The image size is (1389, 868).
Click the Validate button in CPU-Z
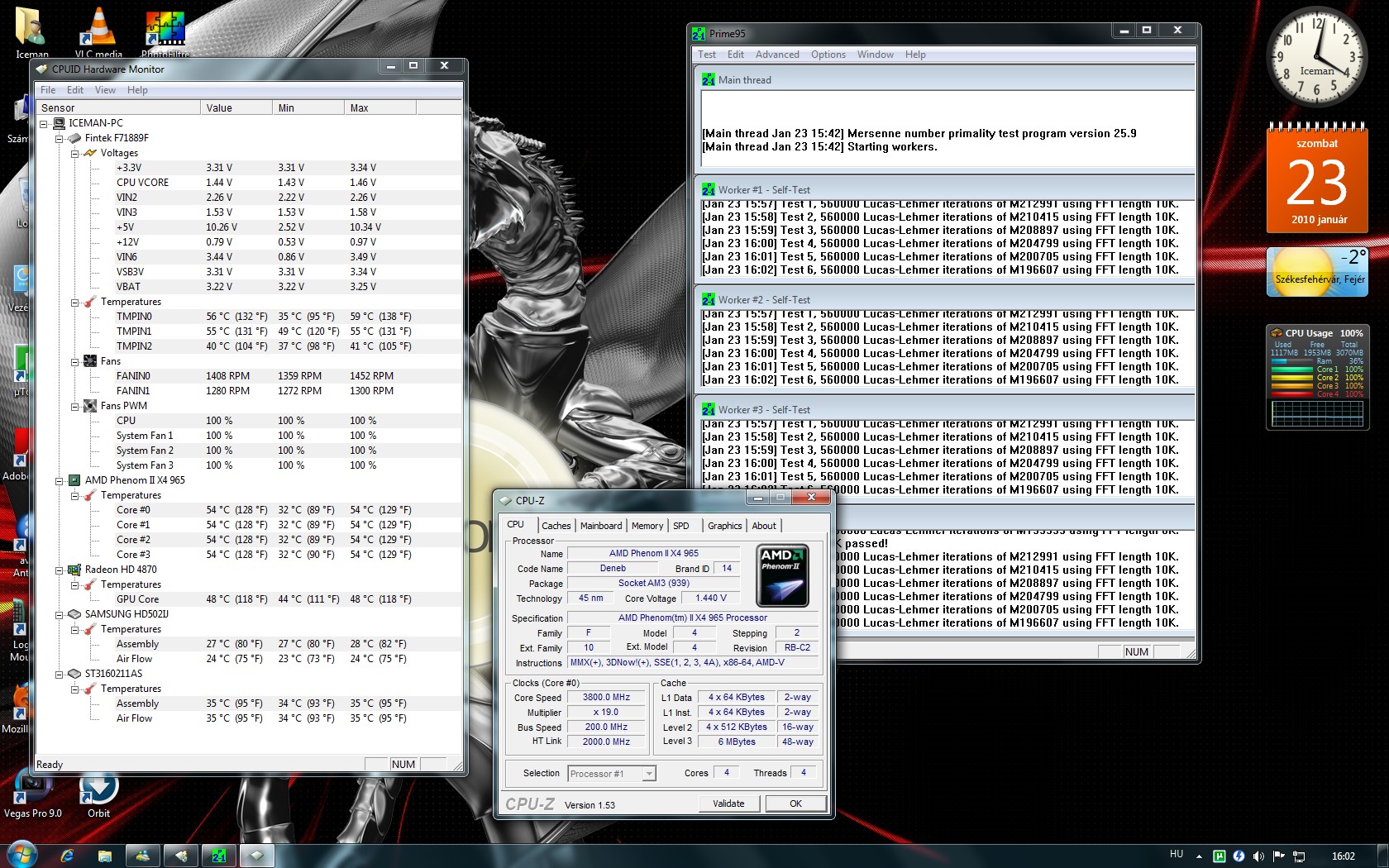click(728, 804)
